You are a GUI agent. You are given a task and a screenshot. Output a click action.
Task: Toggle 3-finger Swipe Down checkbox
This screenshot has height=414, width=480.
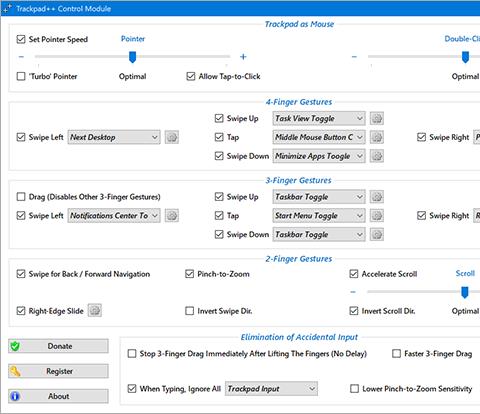click(x=219, y=234)
